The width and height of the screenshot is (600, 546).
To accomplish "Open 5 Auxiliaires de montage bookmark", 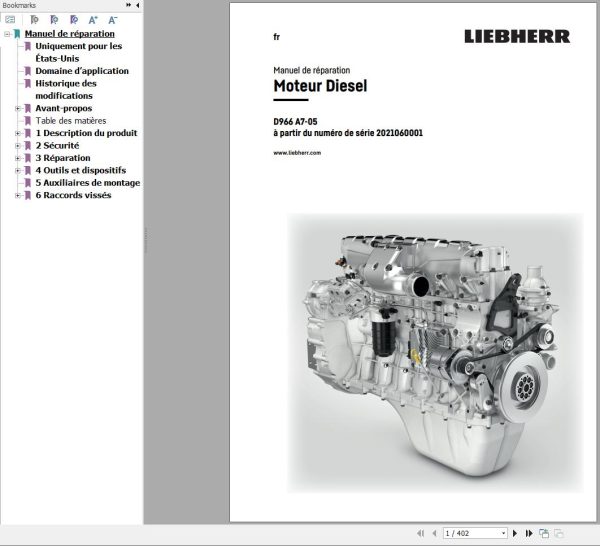I will pos(88,183).
